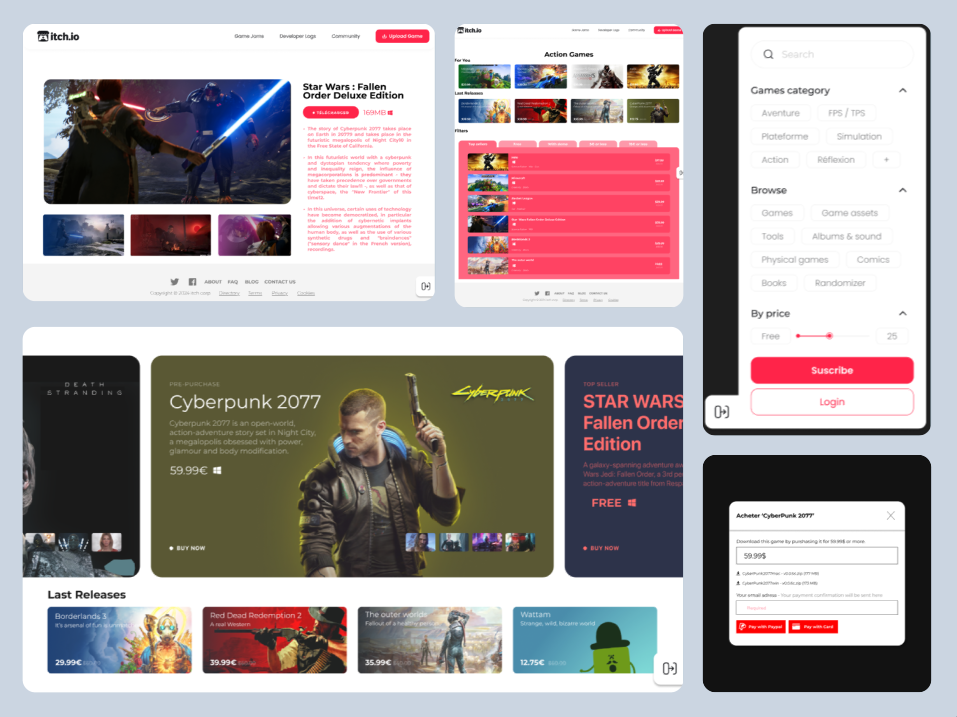
Task: Select the With demo filter tab
Action: click(557, 144)
